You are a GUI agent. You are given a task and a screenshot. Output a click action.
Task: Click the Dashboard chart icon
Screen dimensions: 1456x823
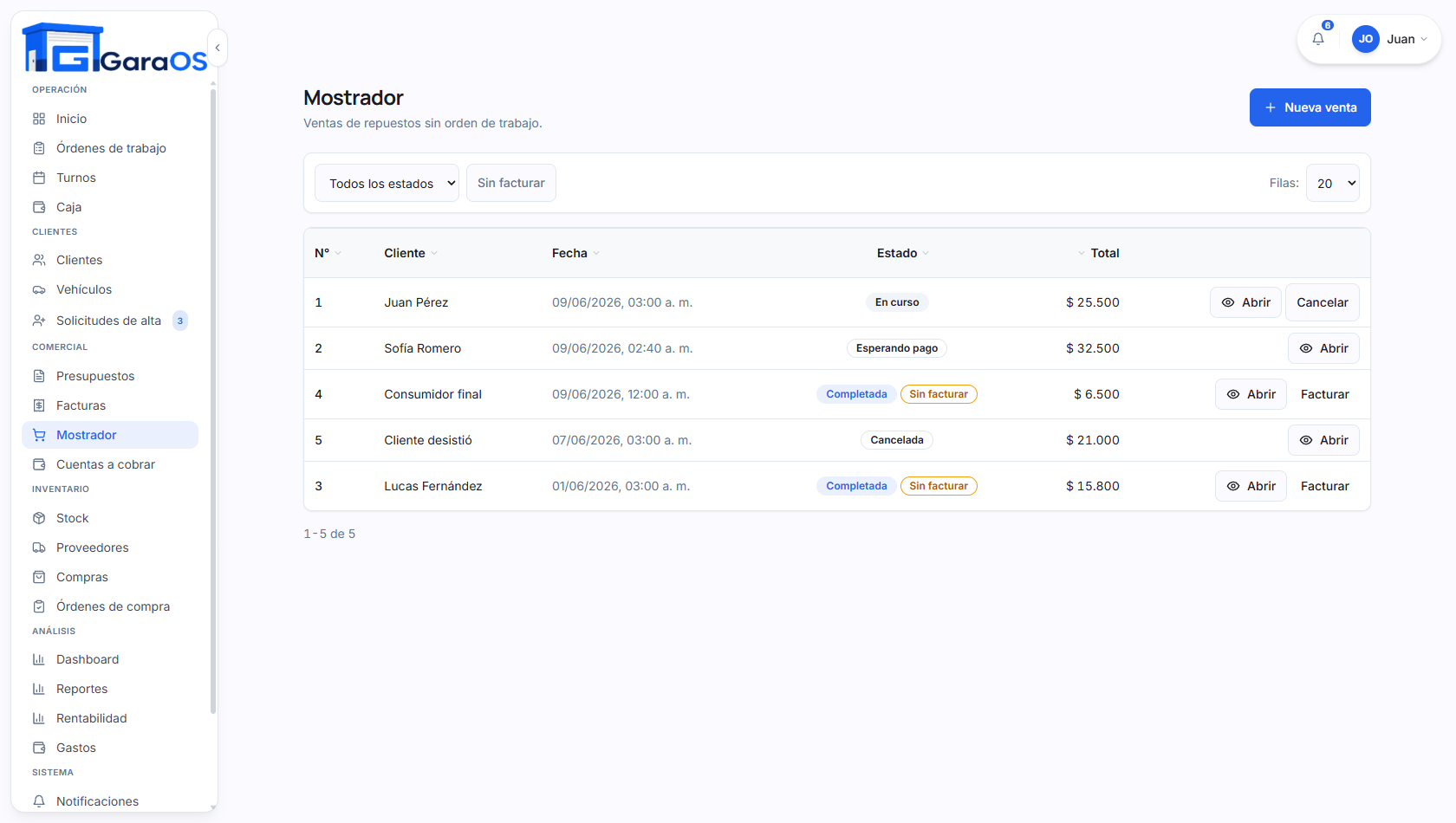39,659
